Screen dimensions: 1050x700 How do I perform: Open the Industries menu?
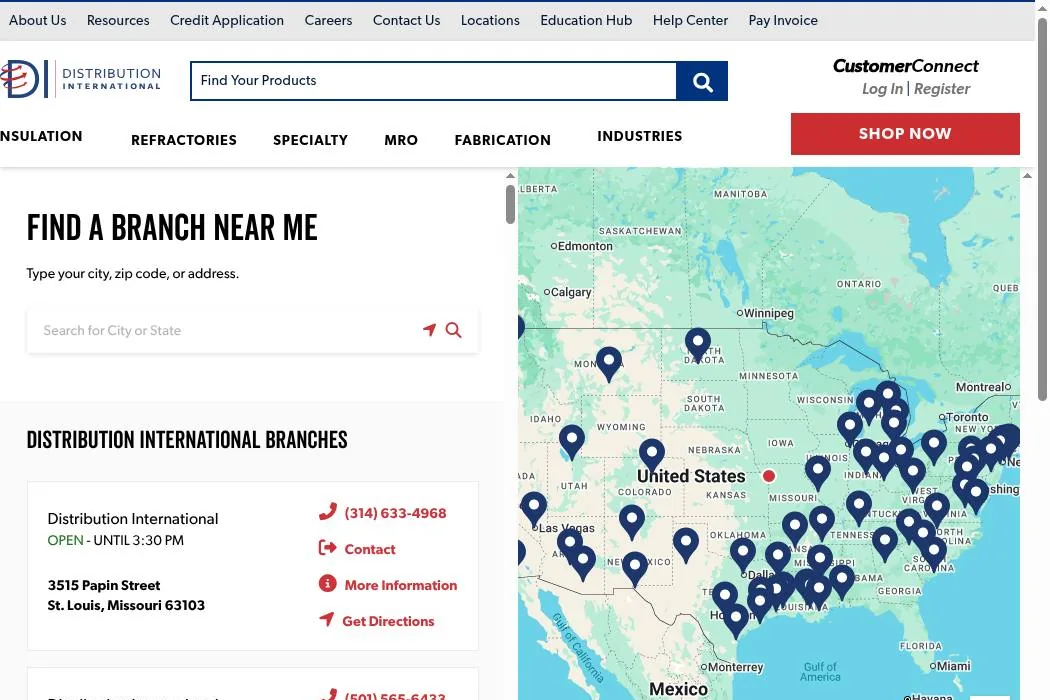coord(640,136)
